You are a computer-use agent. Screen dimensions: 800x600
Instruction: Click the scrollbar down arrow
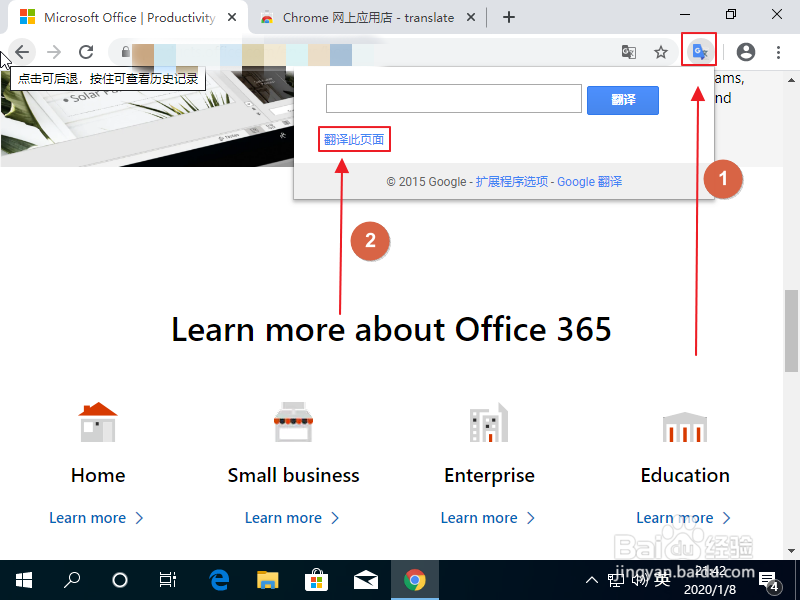click(791, 551)
